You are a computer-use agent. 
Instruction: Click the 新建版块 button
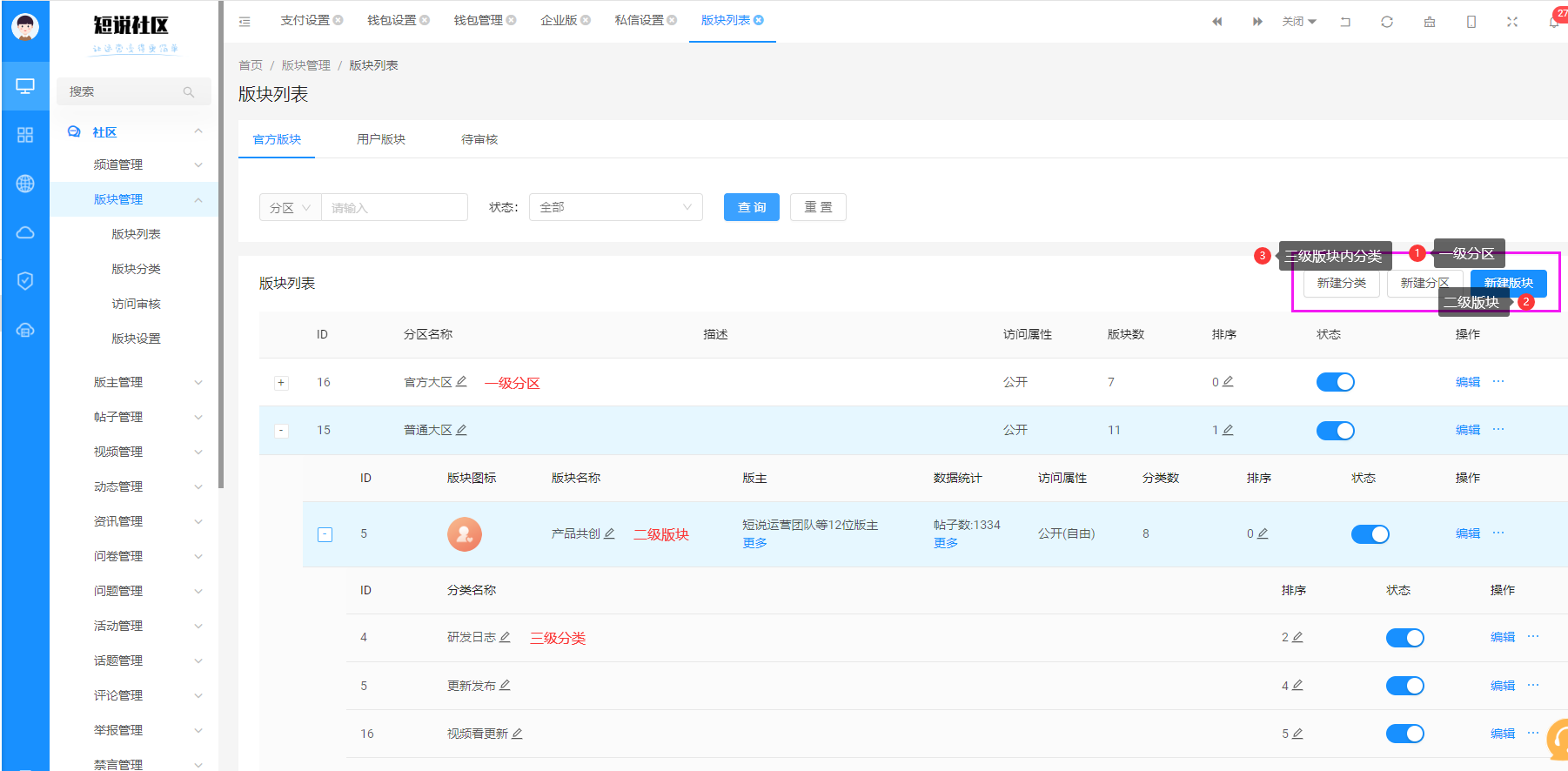(x=1509, y=283)
